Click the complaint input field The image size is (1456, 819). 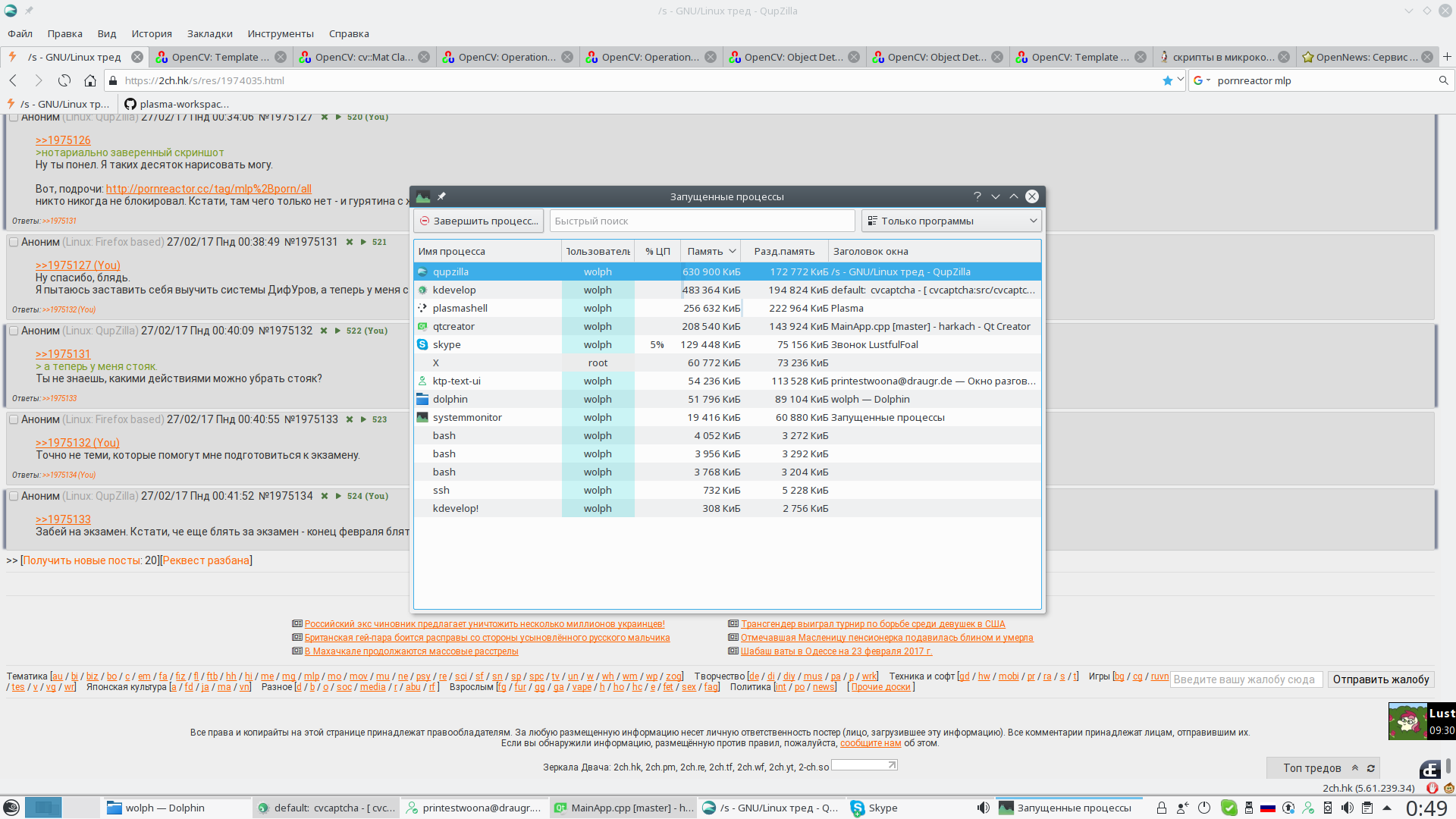coord(1247,679)
